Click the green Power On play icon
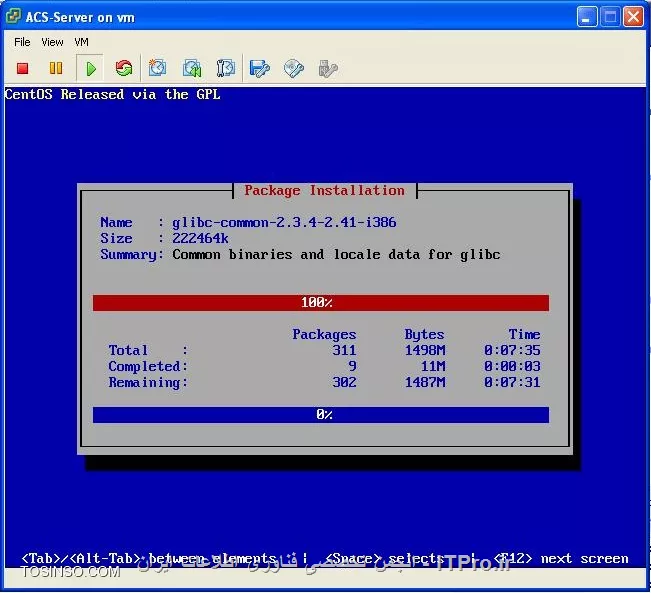The width and height of the screenshot is (651, 593). pyautogui.click(x=91, y=68)
